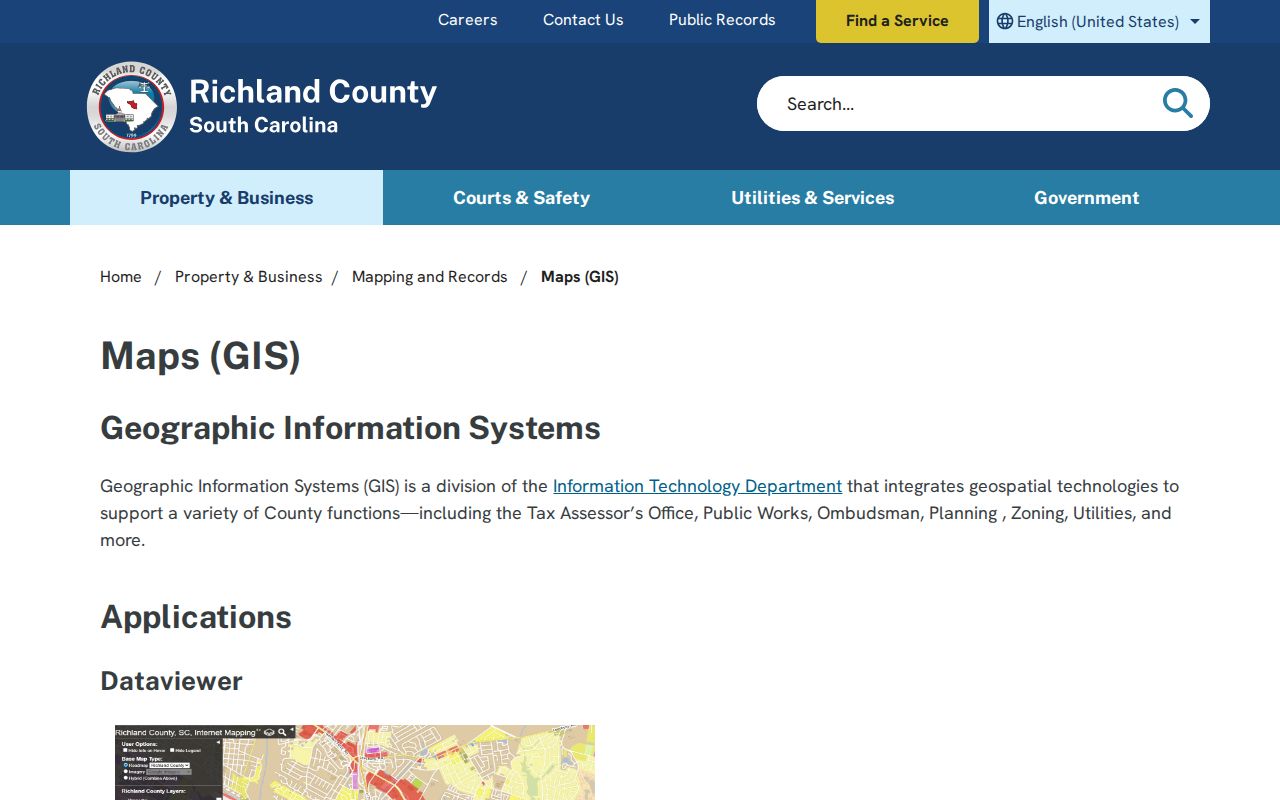Navigate to Property & Business breadcrumb
Screen dimensions: 1280x800
(249, 277)
